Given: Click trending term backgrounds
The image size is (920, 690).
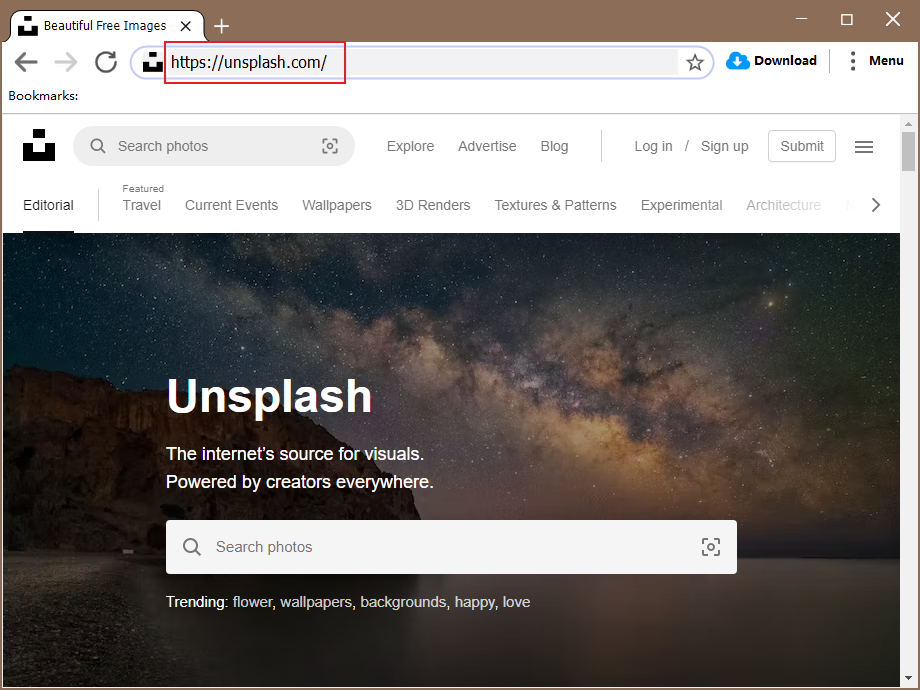Looking at the screenshot, I should [x=404, y=602].
